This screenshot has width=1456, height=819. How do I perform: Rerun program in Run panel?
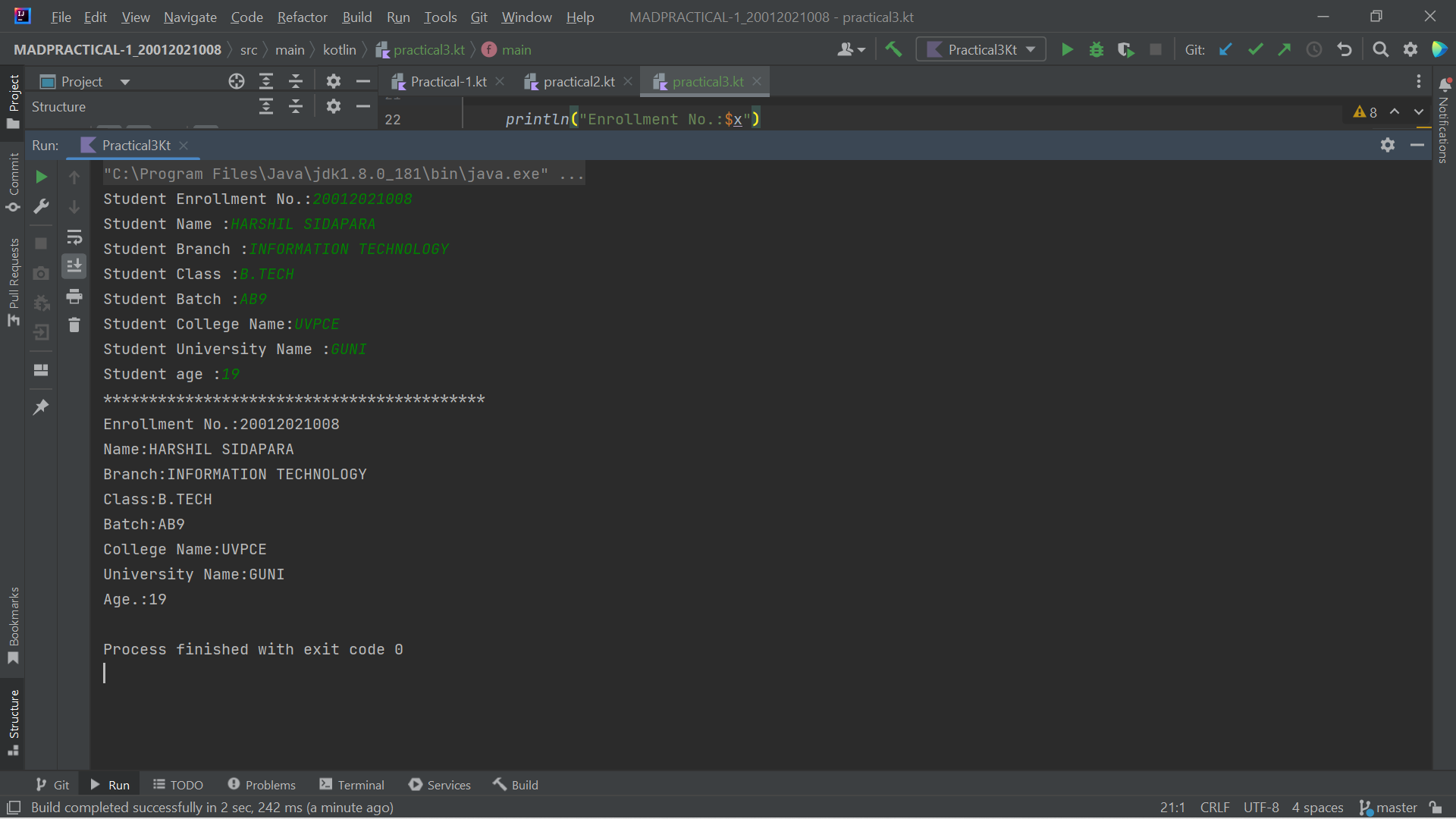[x=42, y=177]
